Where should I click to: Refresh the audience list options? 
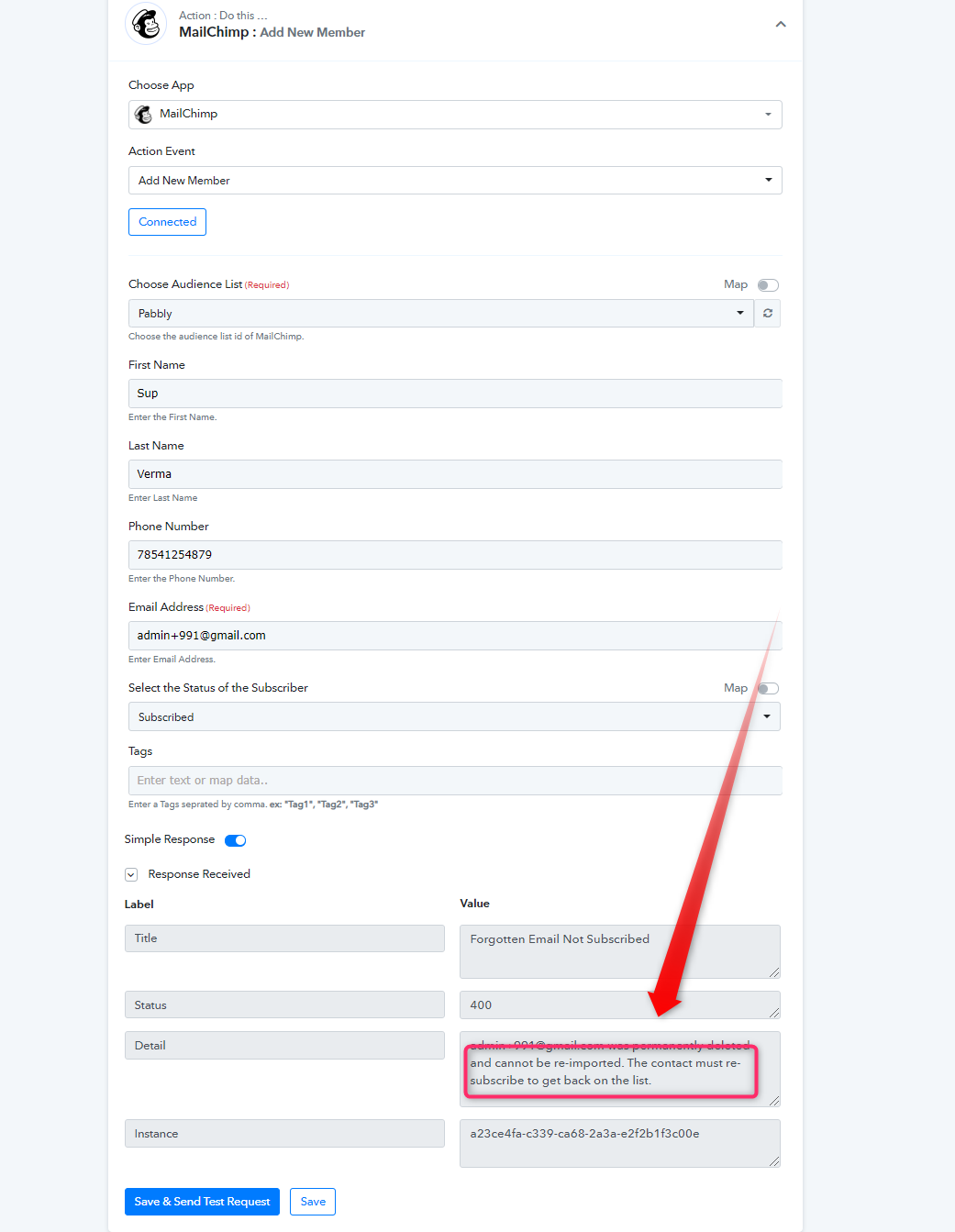coord(768,314)
